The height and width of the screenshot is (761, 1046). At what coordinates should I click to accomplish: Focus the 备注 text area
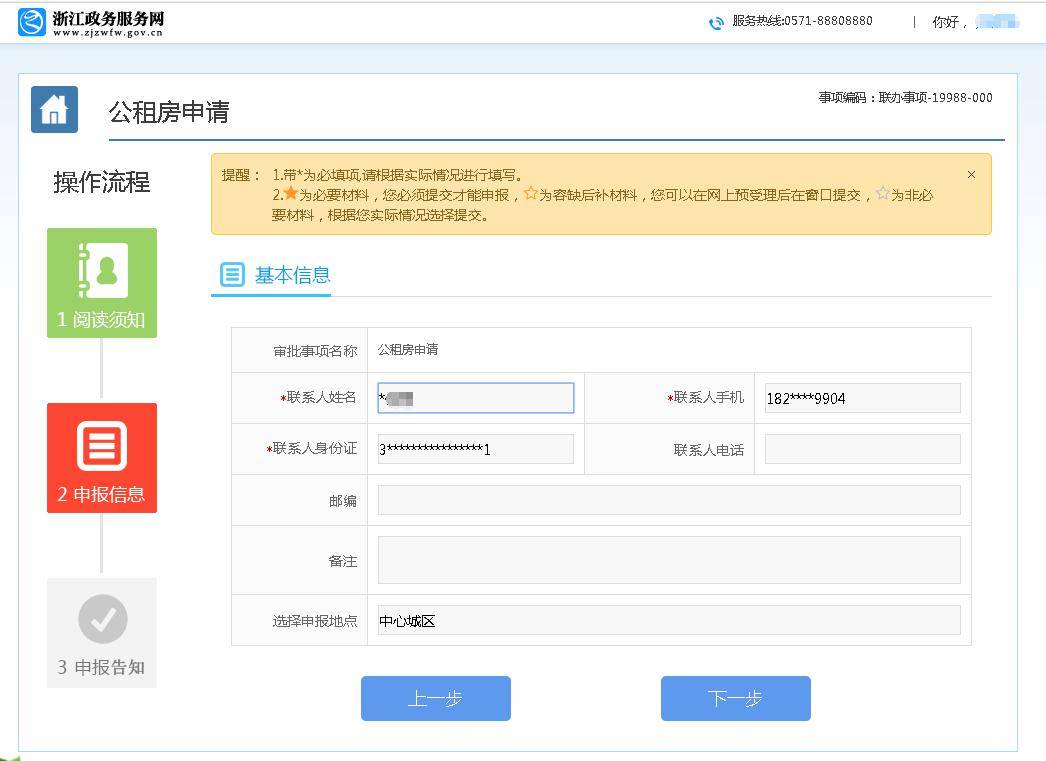coord(669,560)
